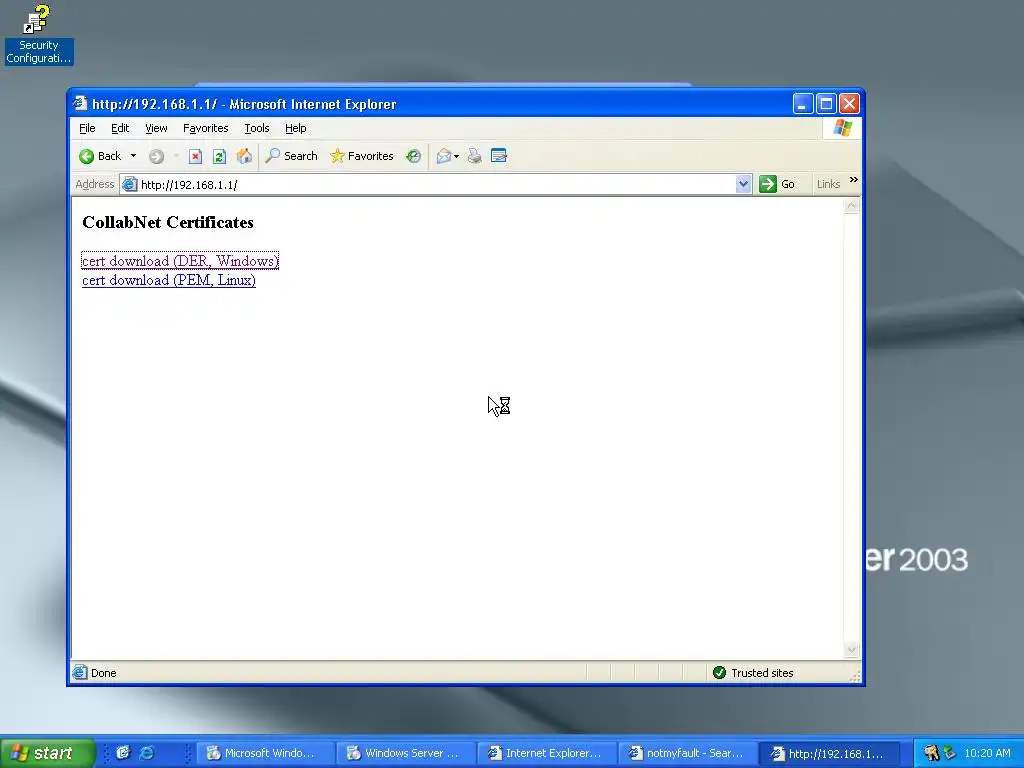
Task: Click the 10:20 AM clock
Action: pos(987,753)
